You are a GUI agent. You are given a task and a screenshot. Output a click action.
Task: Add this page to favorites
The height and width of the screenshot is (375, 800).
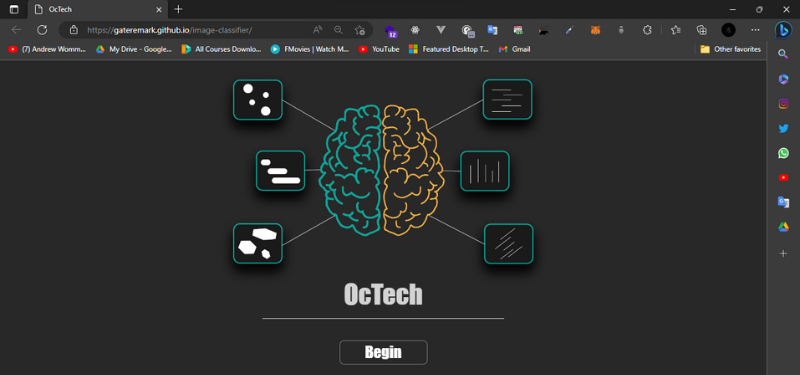[360, 30]
